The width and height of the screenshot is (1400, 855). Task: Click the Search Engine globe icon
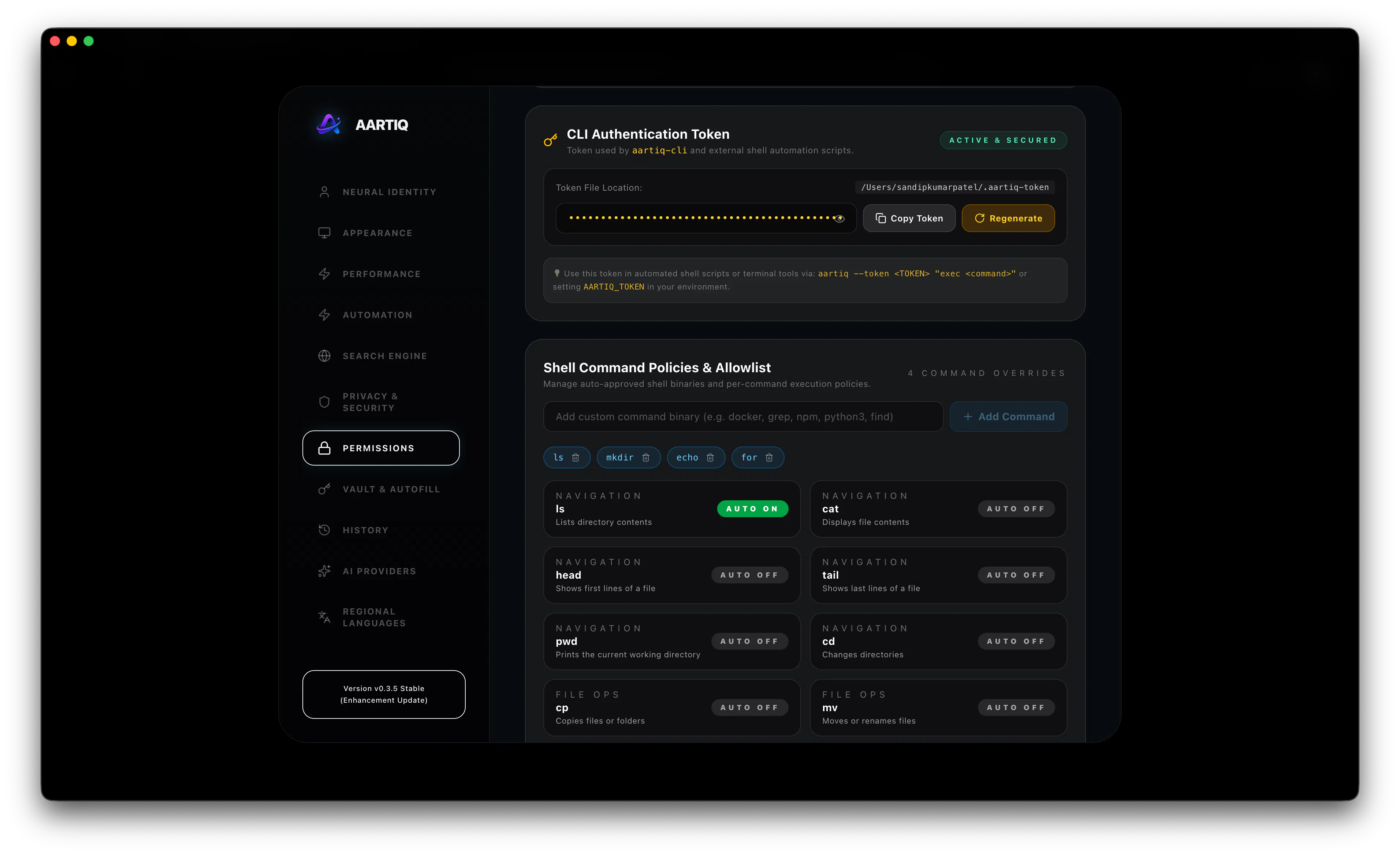click(324, 356)
